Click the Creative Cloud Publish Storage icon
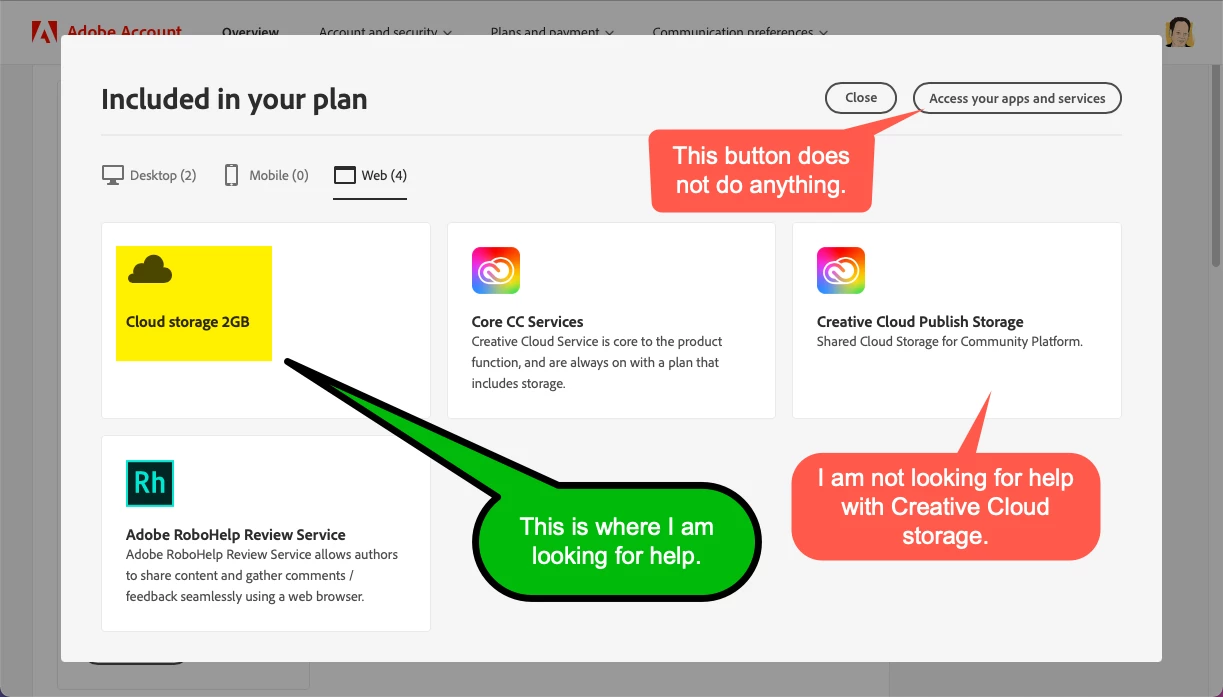The image size is (1223, 697). click(841, 270)
